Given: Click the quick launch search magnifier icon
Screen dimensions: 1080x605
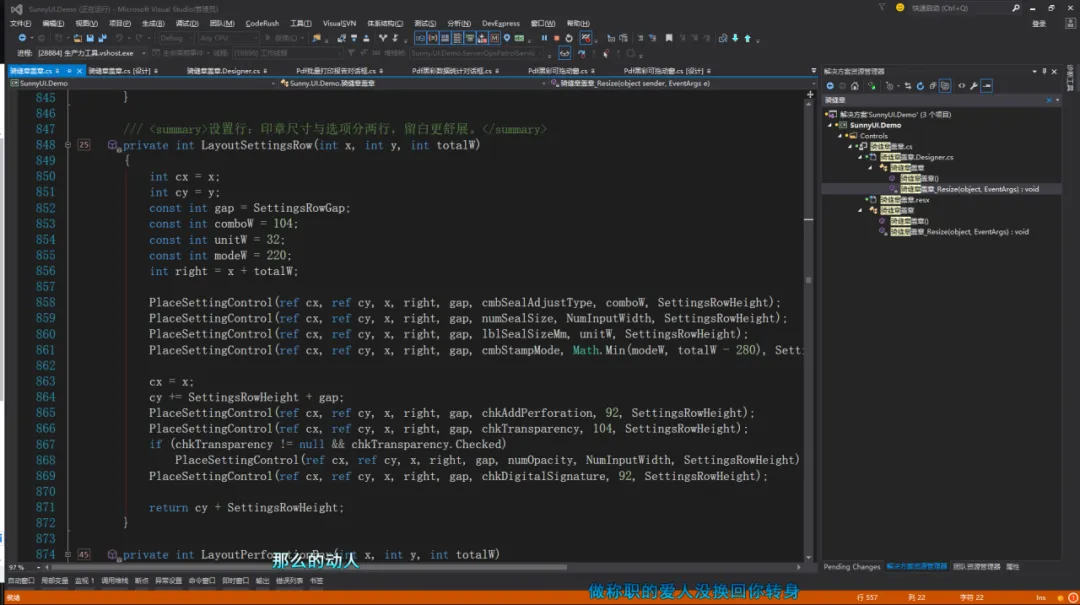Looking at the screenshot, I should click(x=1016, y=8).
